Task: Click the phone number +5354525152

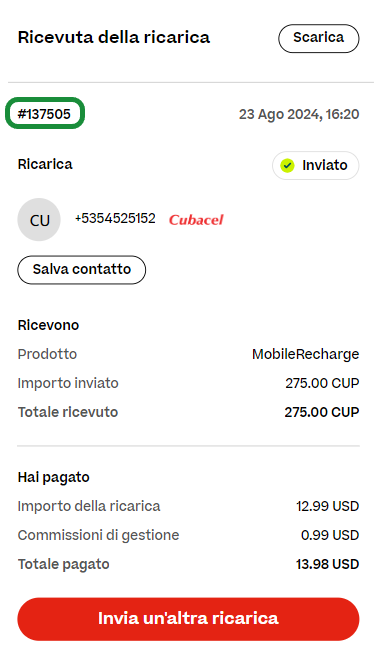Action: point(115,218)
